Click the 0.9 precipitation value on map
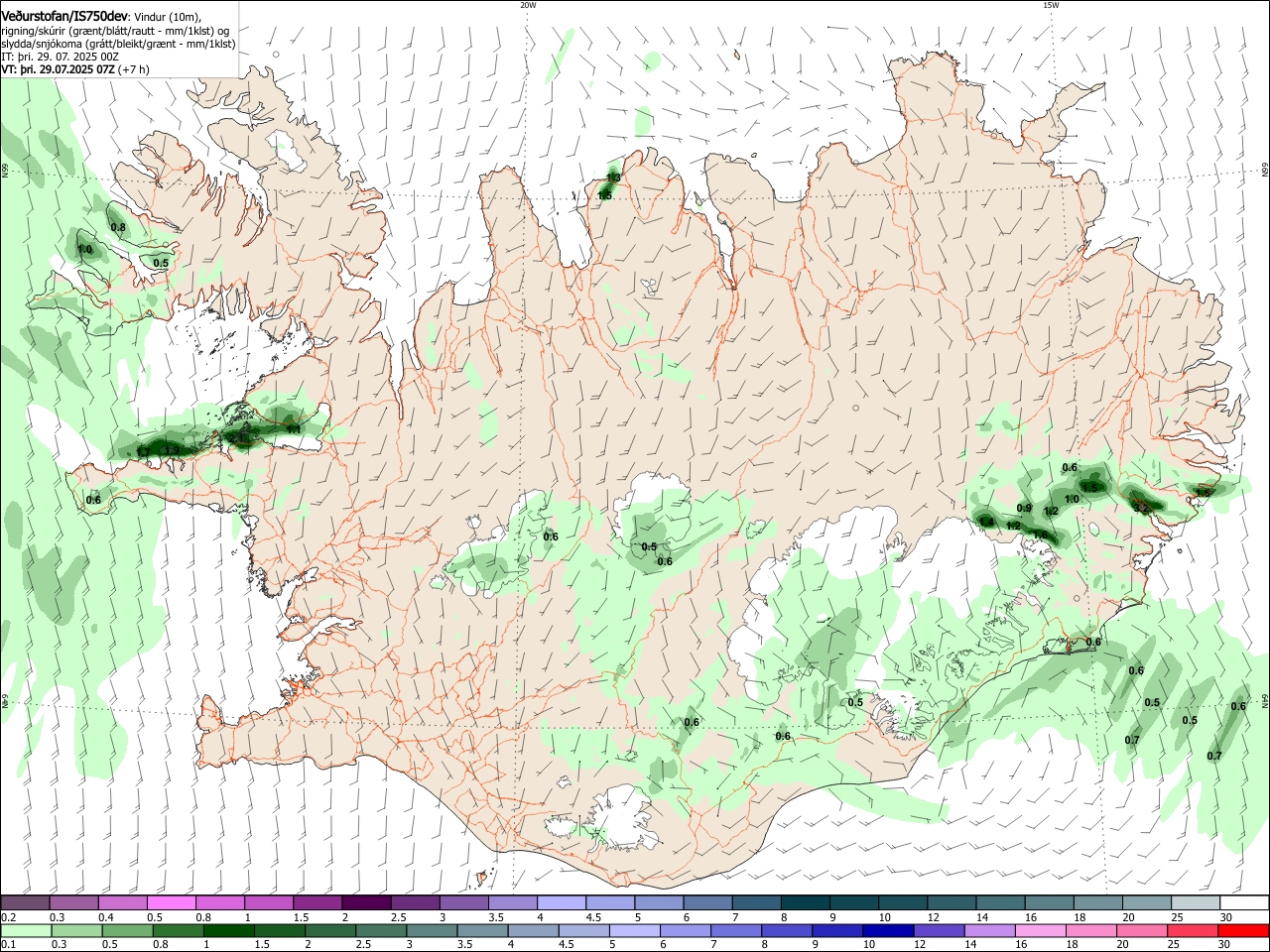Viewport: 1270px width, 952px height. [x=1025, y=508]
